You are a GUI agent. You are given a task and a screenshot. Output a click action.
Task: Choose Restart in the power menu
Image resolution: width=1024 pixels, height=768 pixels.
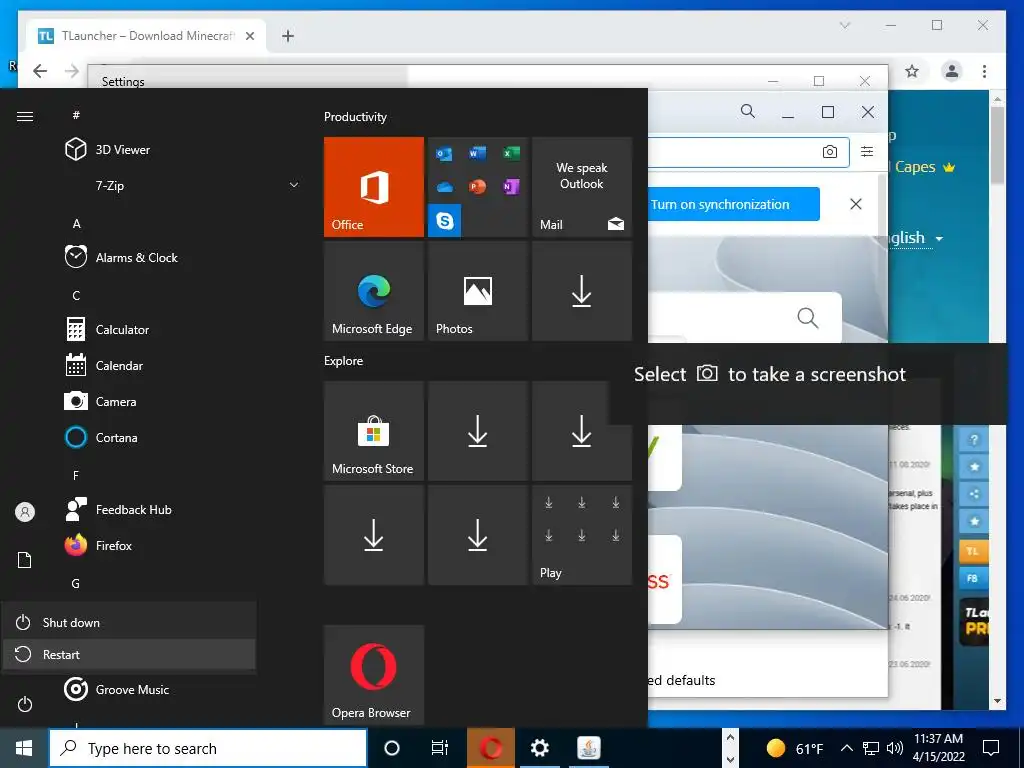pos(129,654)
